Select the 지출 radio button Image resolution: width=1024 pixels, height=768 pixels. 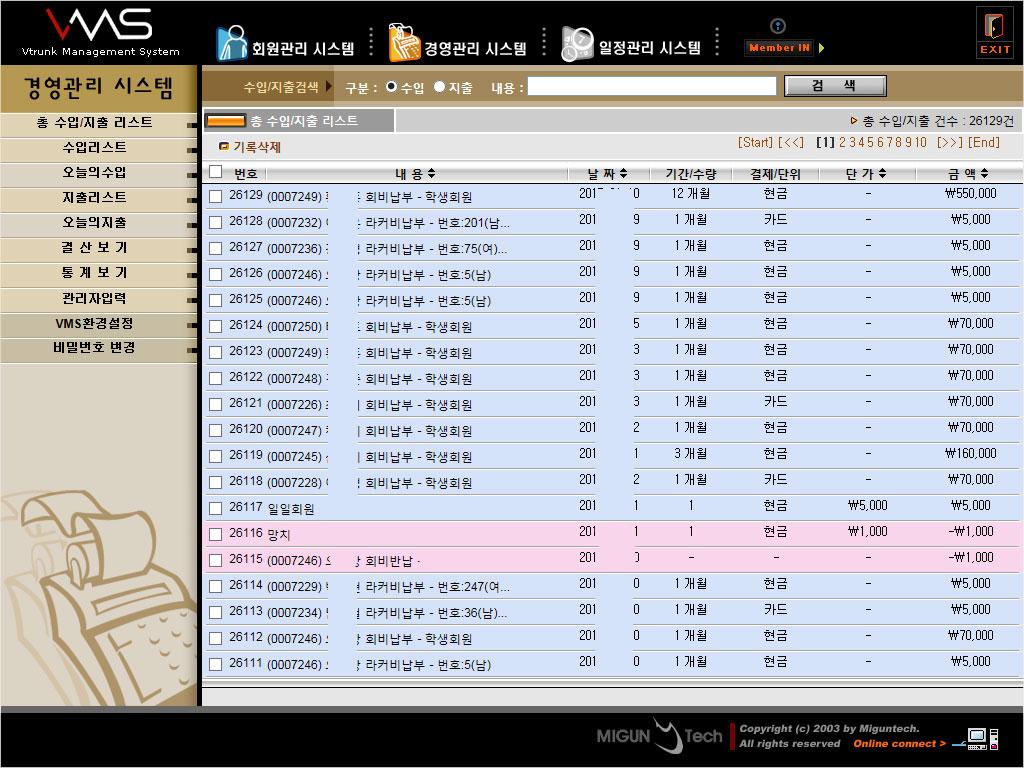point(440,86)
